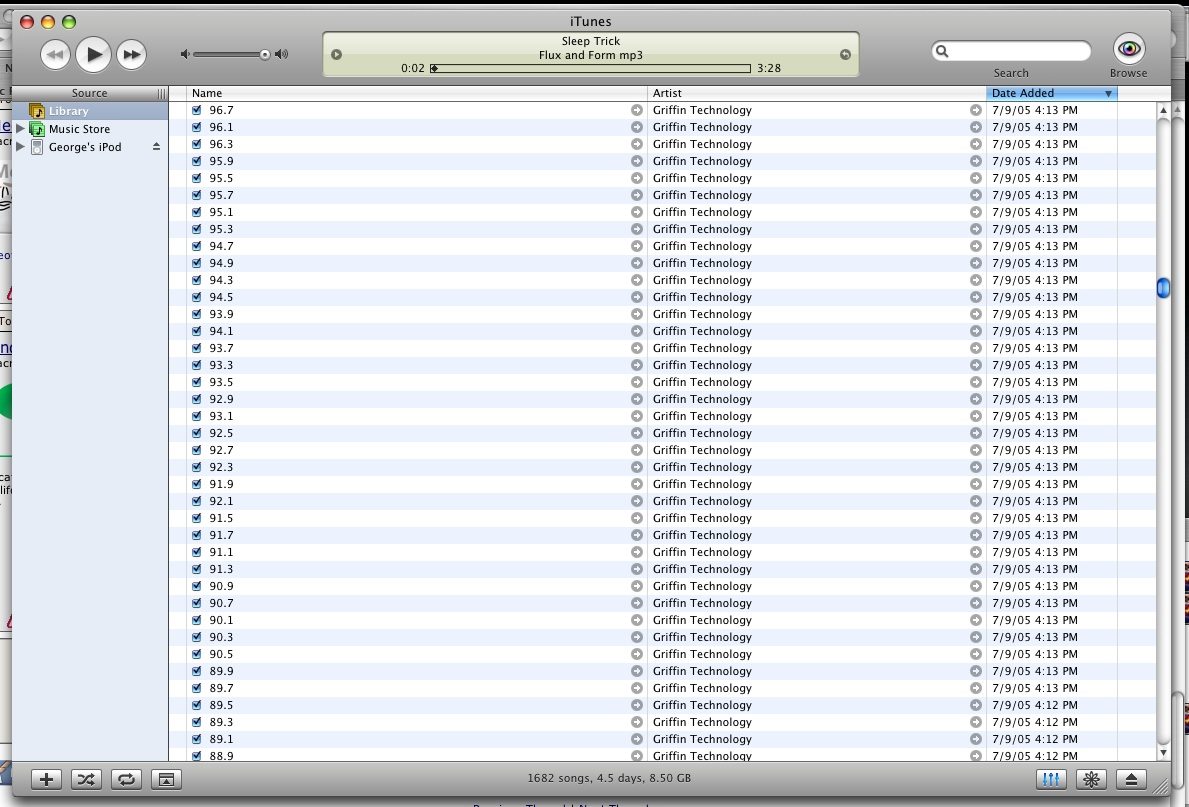Show artwork panel with the artwork button

166,779
